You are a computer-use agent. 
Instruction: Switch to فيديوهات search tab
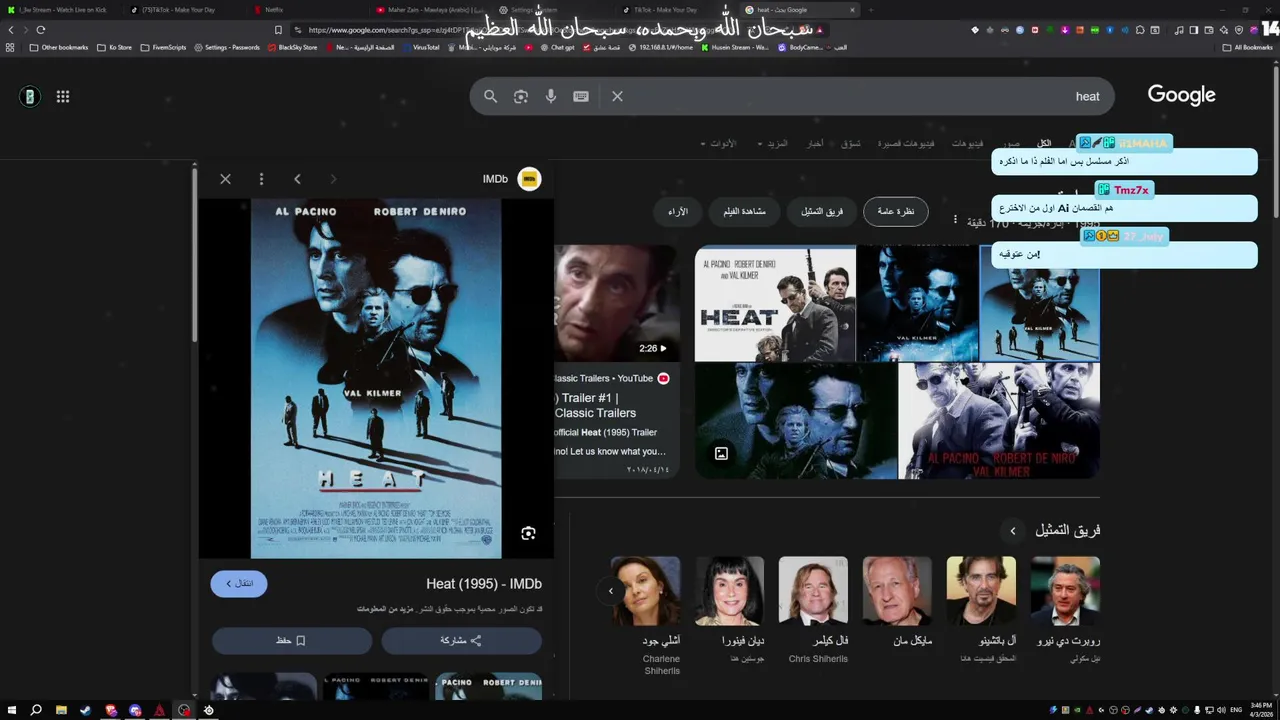pyautogui.click(x=967, y=144)
